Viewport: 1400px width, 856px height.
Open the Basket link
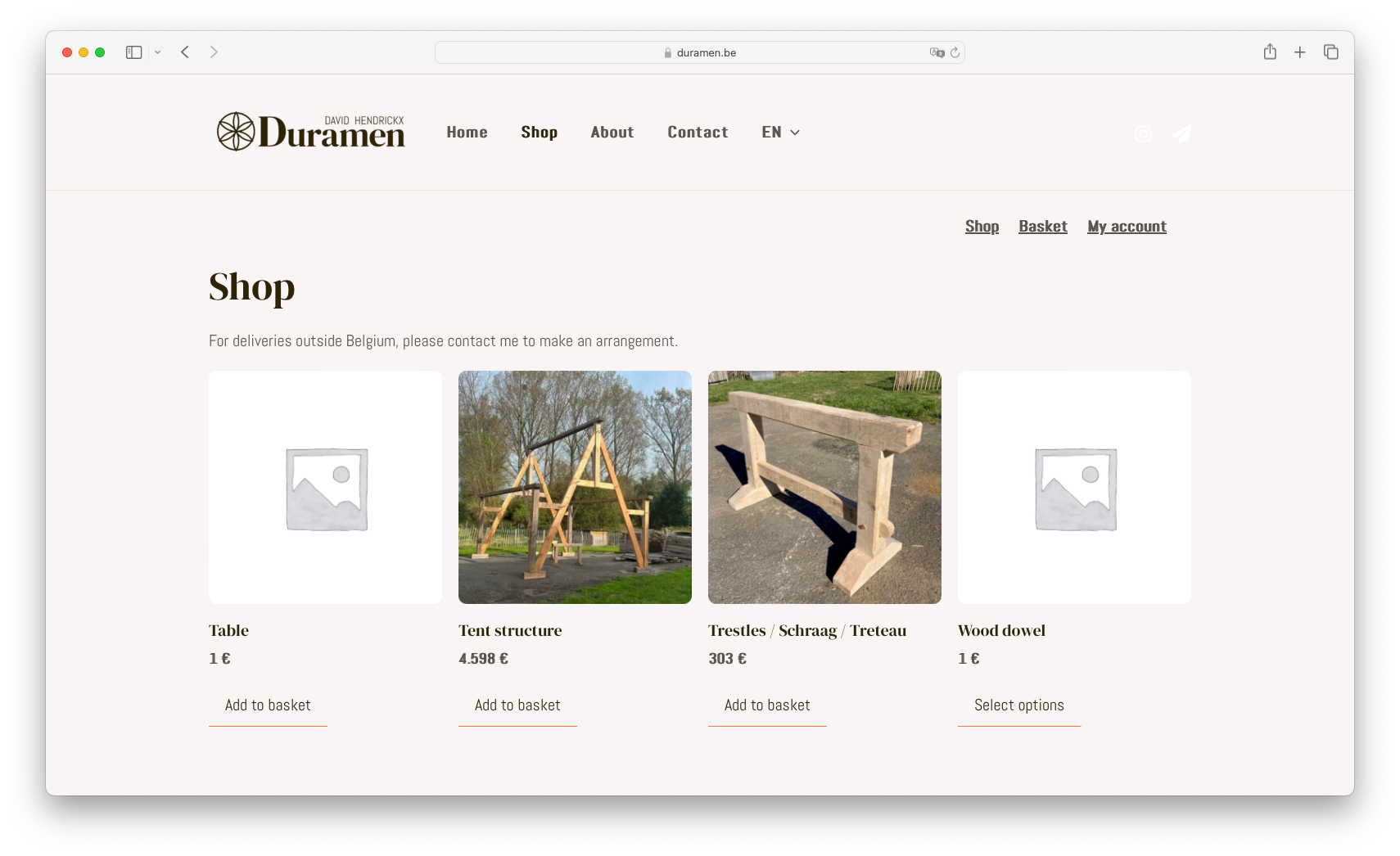pos(1043,227)
